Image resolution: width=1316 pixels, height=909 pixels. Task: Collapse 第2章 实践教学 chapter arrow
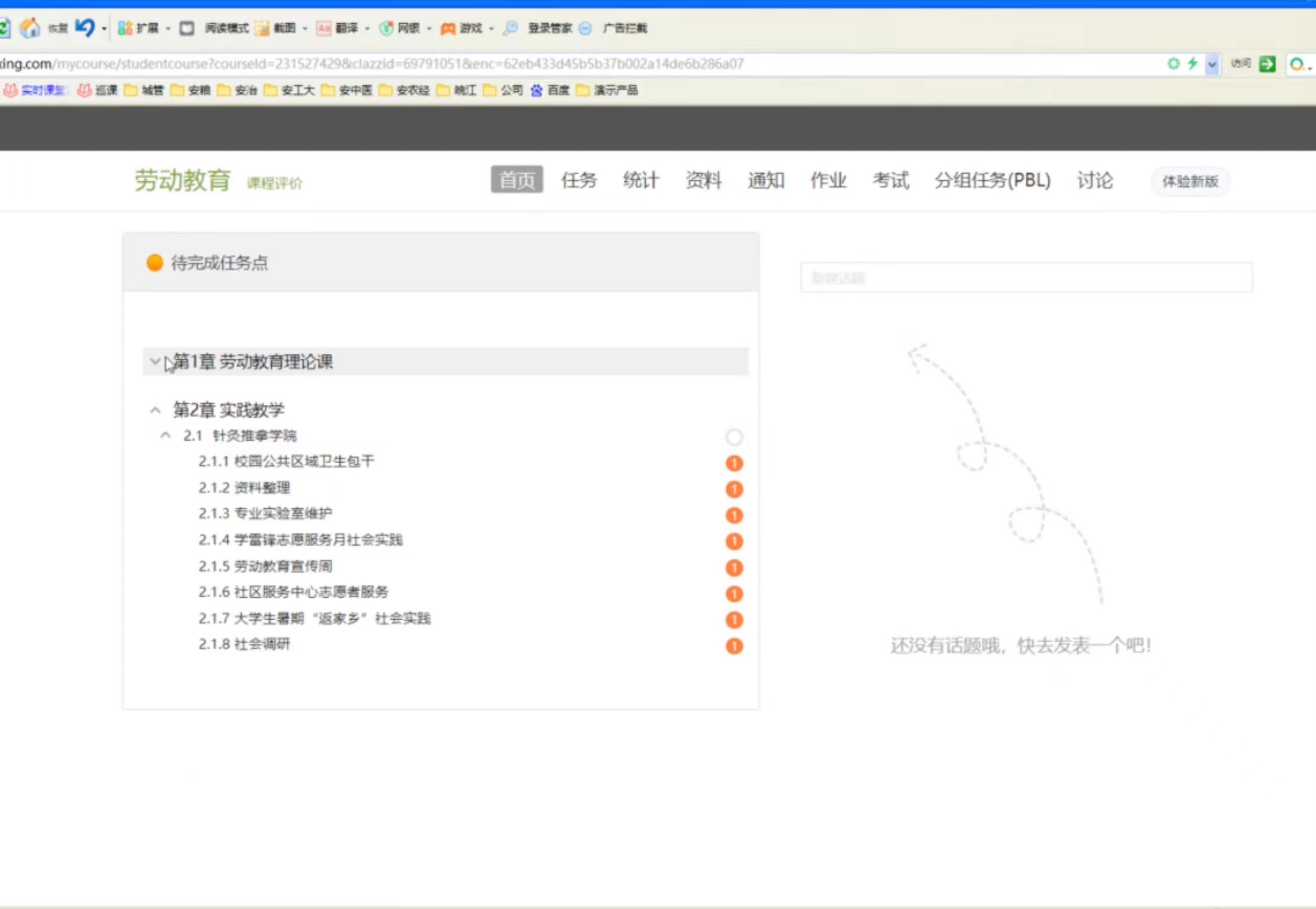155,410
